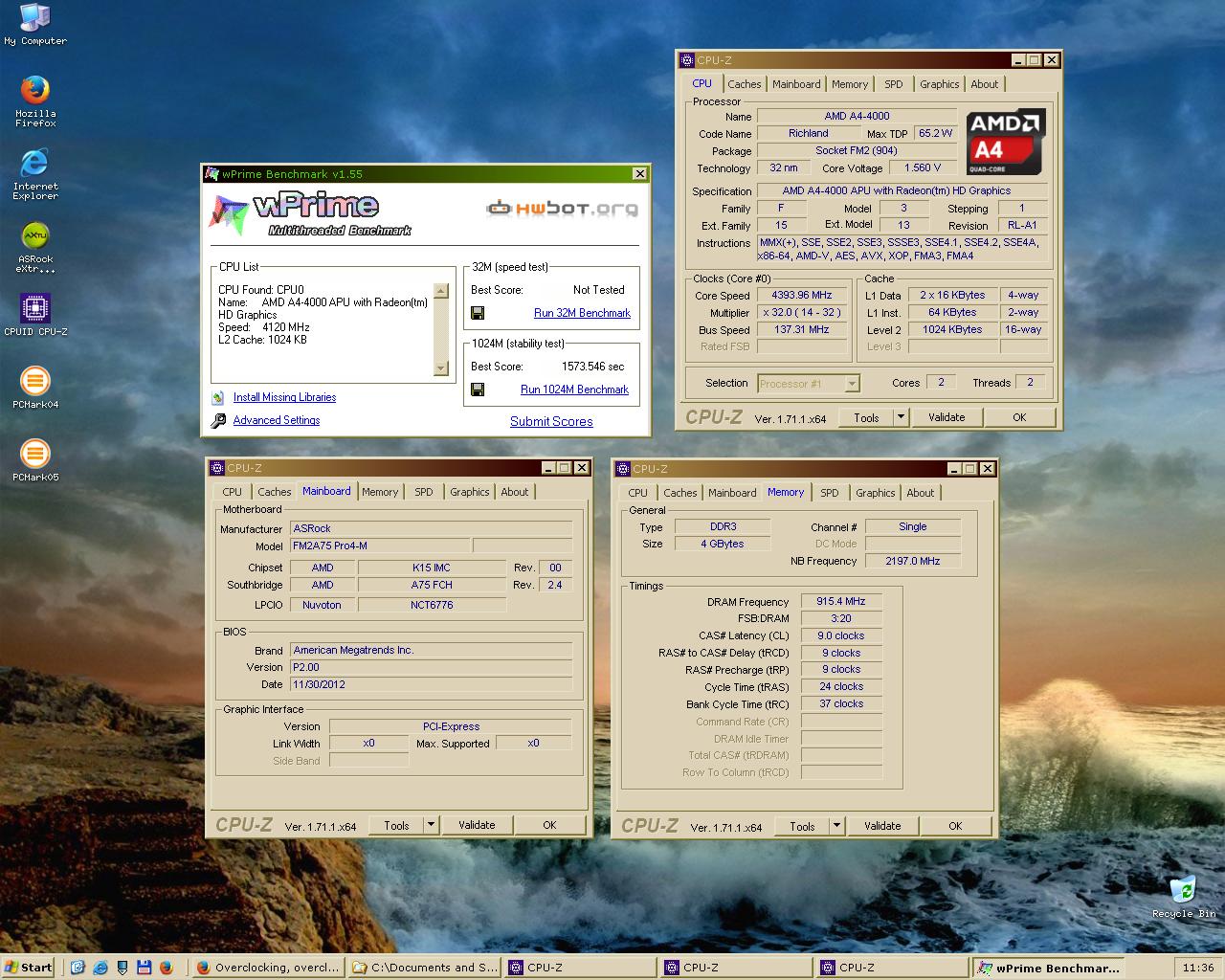Switch to Caches tab in the top-right CPU-Z window

pos(745,84)
